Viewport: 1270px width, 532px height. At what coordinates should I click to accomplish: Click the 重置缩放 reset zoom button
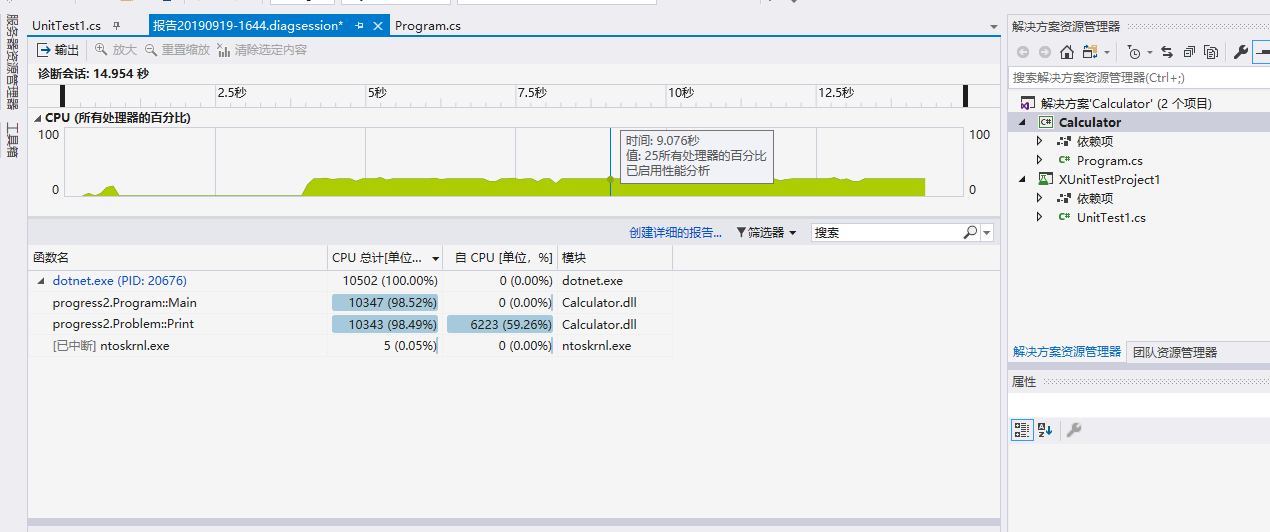pyautogui.click(x=178, y=49)
